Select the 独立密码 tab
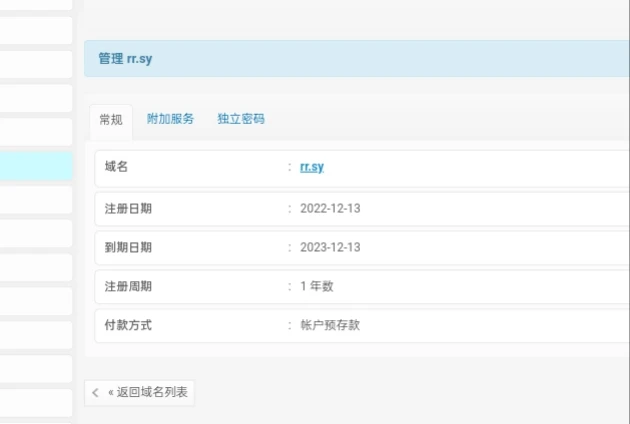 click(x=241, y=119)
